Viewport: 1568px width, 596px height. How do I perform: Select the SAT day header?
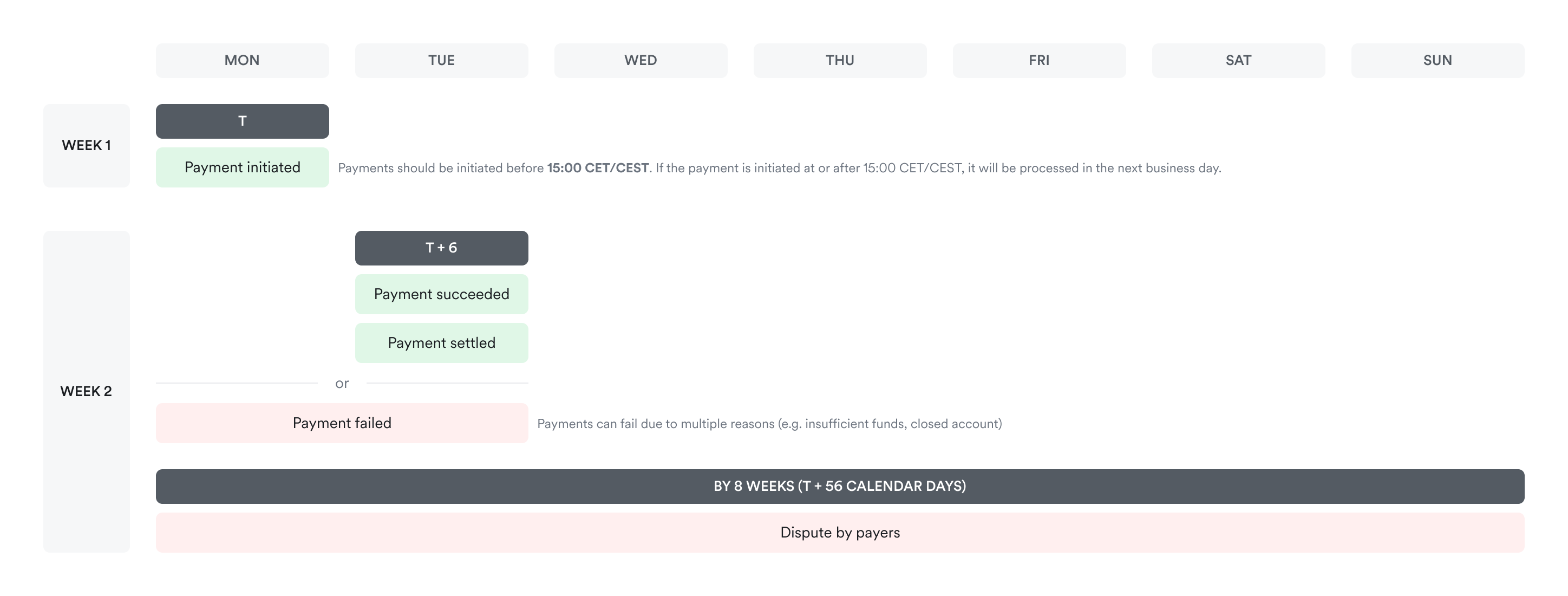point(1238,60)
